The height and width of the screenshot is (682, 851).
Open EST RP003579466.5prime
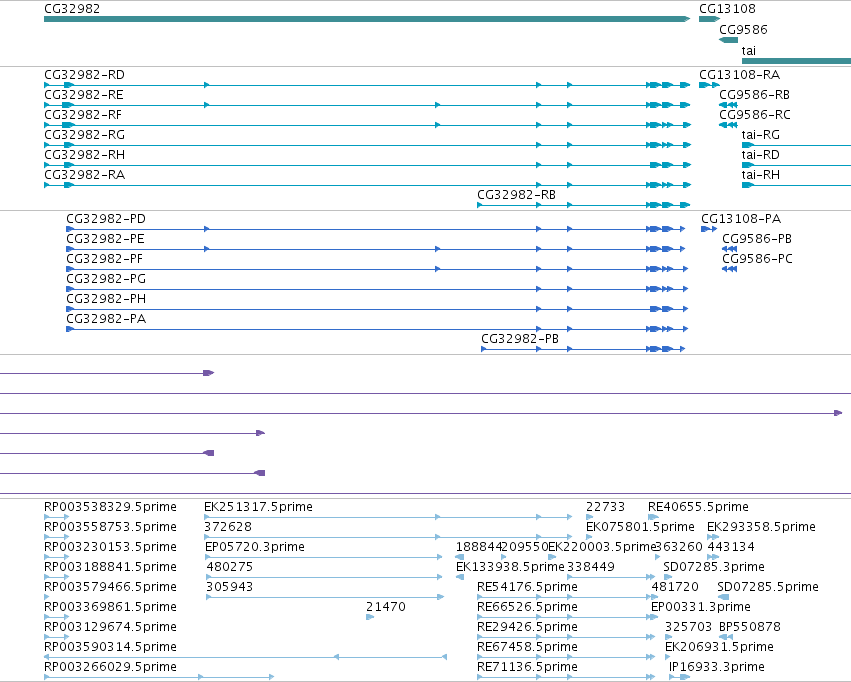point(110,588)
